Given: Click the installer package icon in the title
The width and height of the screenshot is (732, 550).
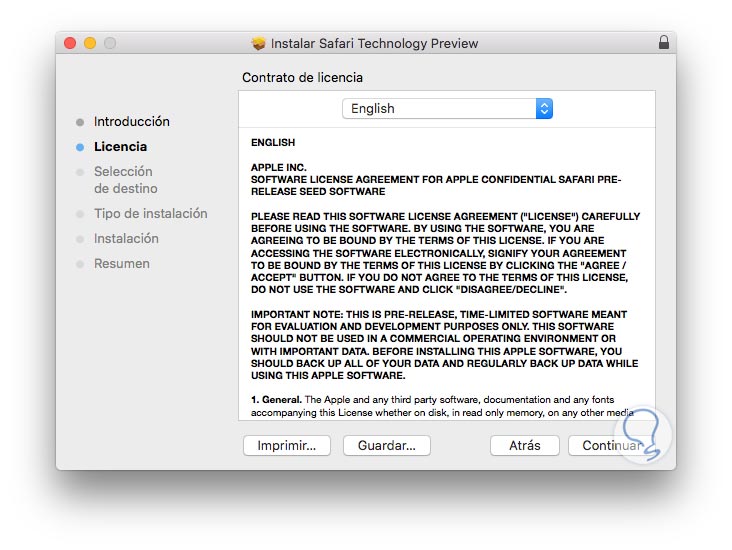Looking at the screenshot, I should click(258, 43).
